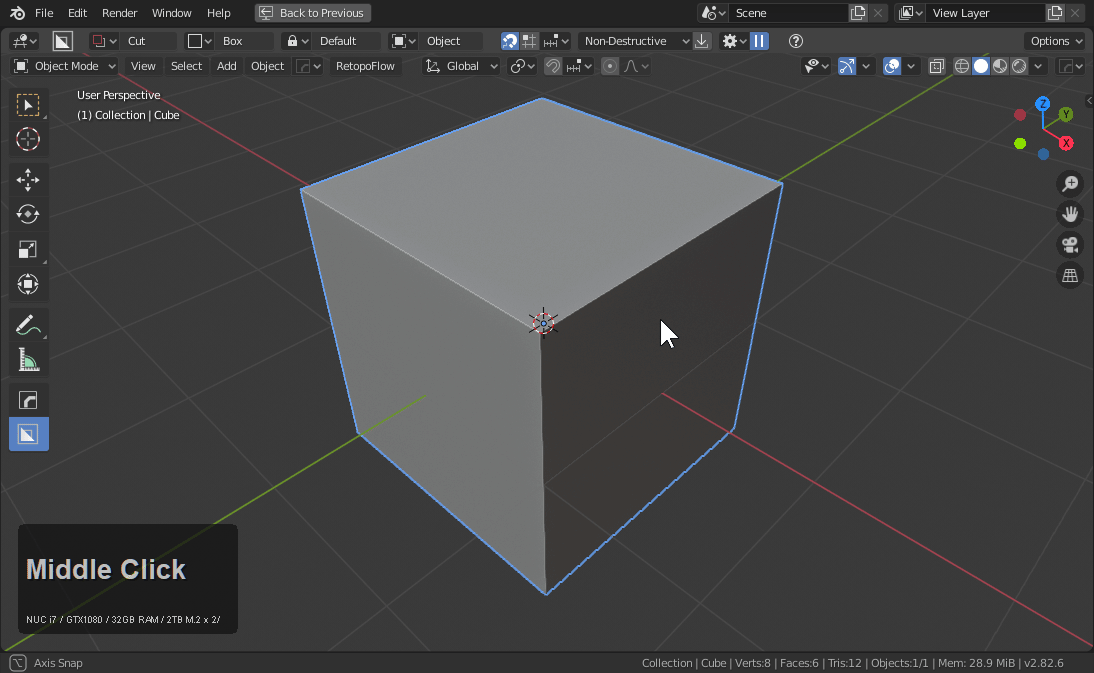Pick the Annotate pencil tool
This screenshot has width=1094, height=673.
(x=28, y=325)
